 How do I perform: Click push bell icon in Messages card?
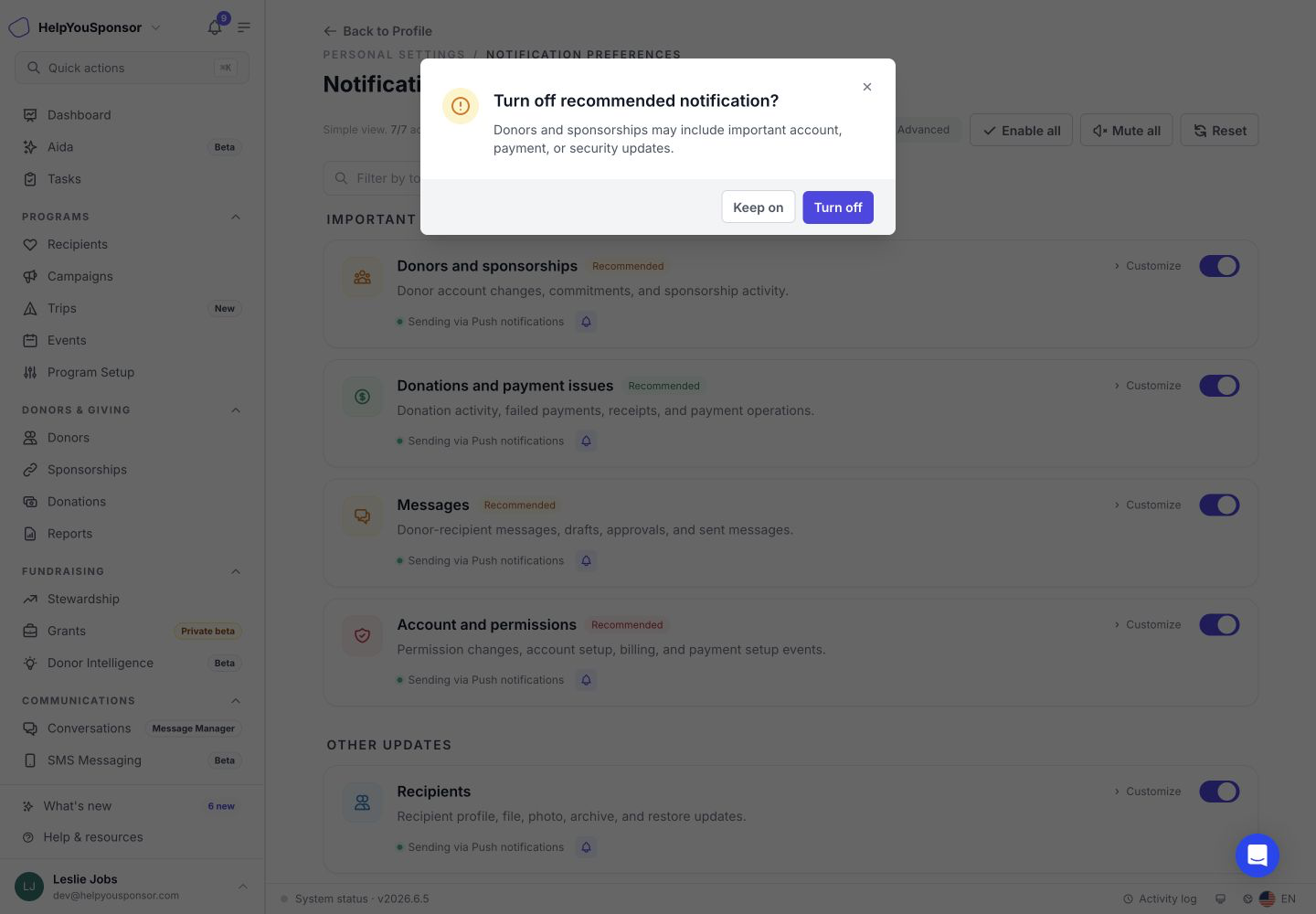[x=587, y=560]
